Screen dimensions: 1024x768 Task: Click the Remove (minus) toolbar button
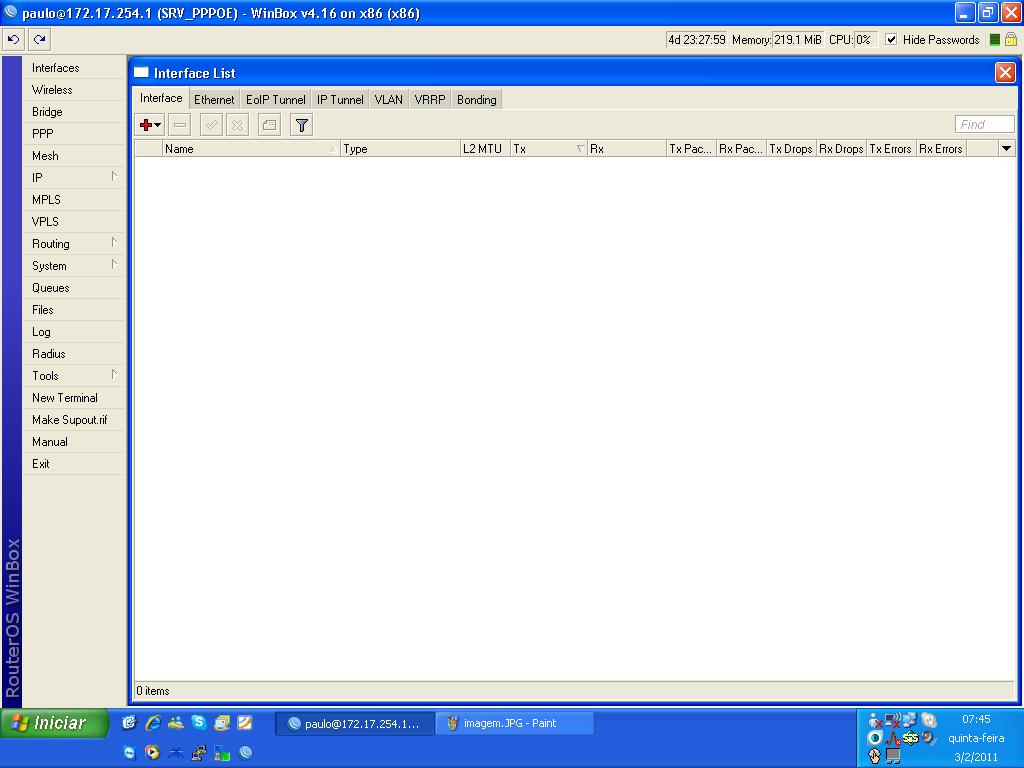[180, 125]
